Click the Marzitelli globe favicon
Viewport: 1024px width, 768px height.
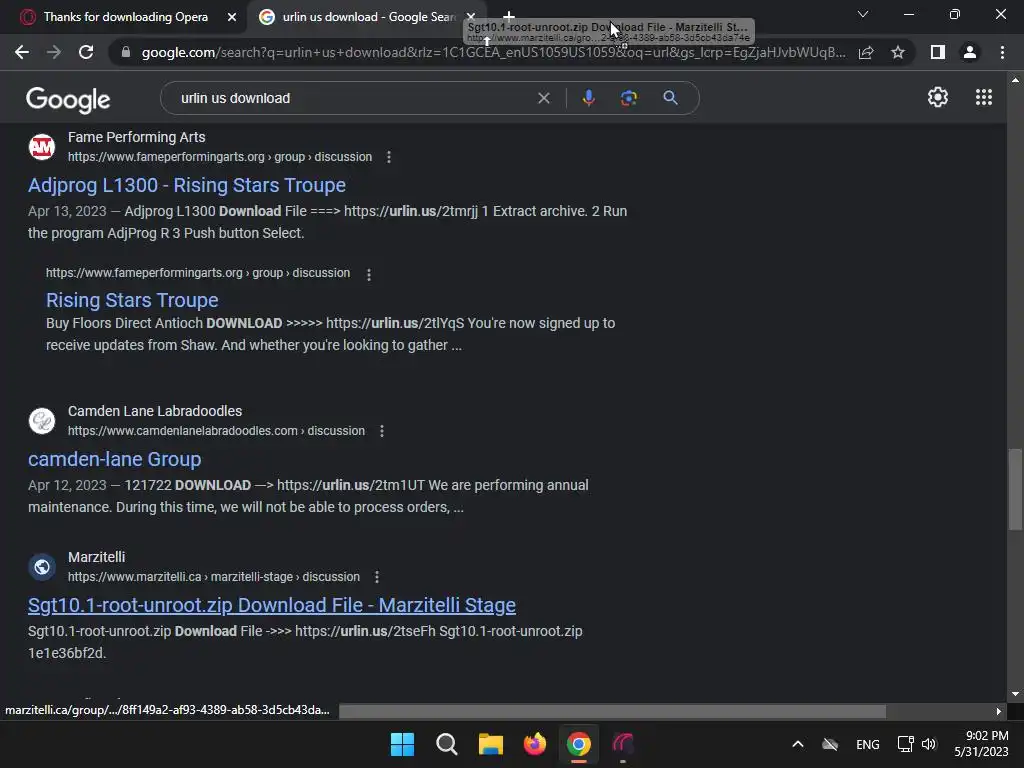tap(42, 567)
